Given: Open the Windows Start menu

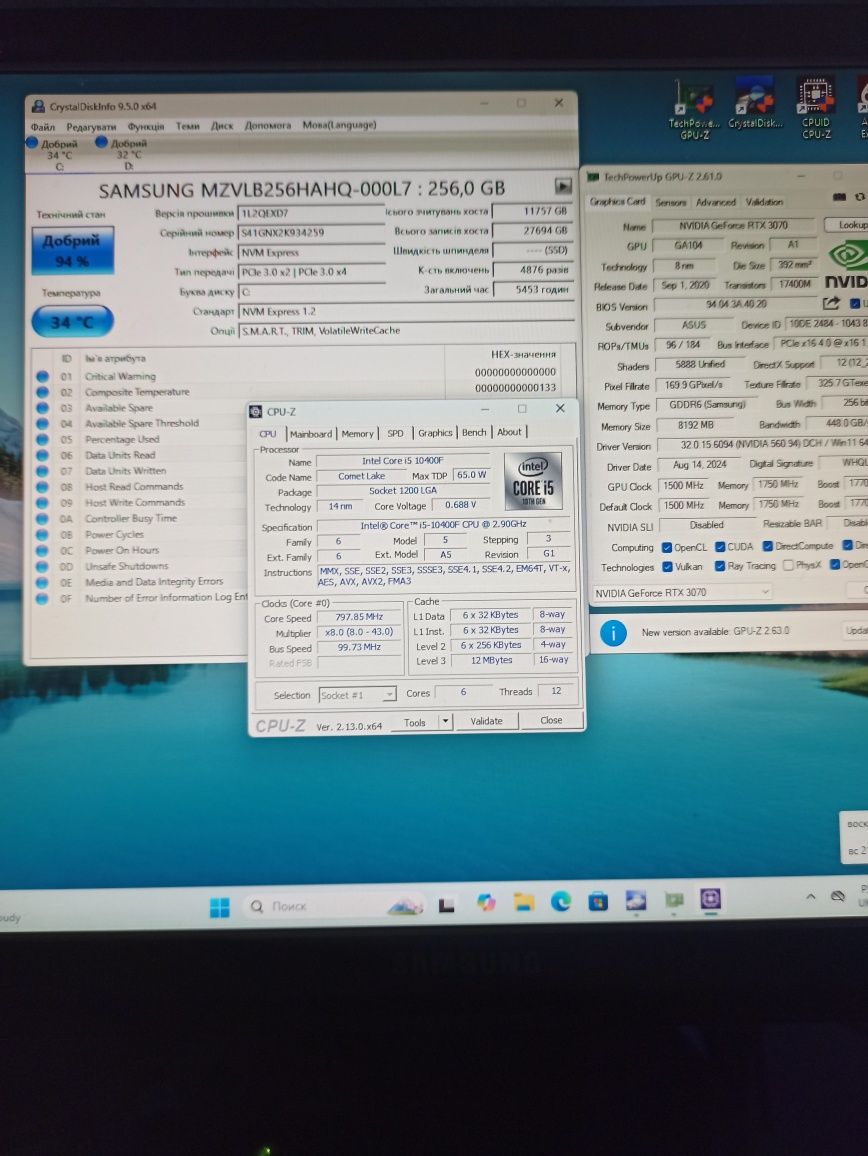Looking at the screenshot, I should (x=220, y=908).
